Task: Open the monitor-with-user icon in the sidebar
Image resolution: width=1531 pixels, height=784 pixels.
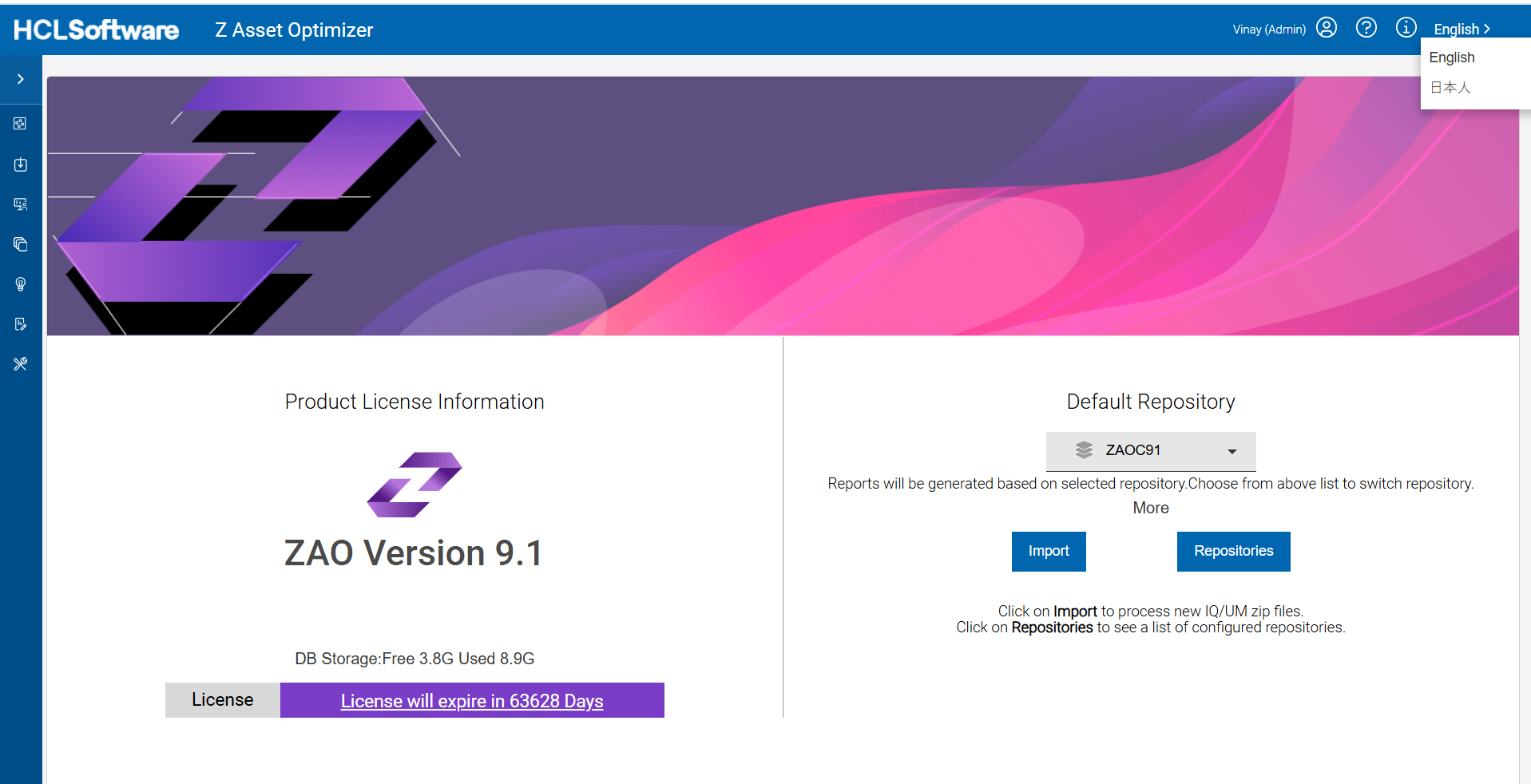Action: (x=21, y=204)
